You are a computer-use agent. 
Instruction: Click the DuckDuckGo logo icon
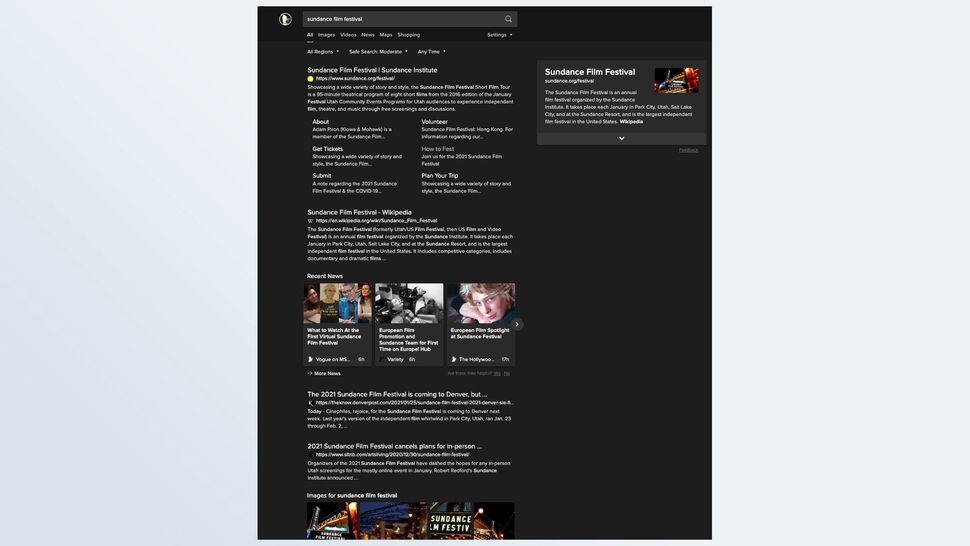(x=285, y=19)
